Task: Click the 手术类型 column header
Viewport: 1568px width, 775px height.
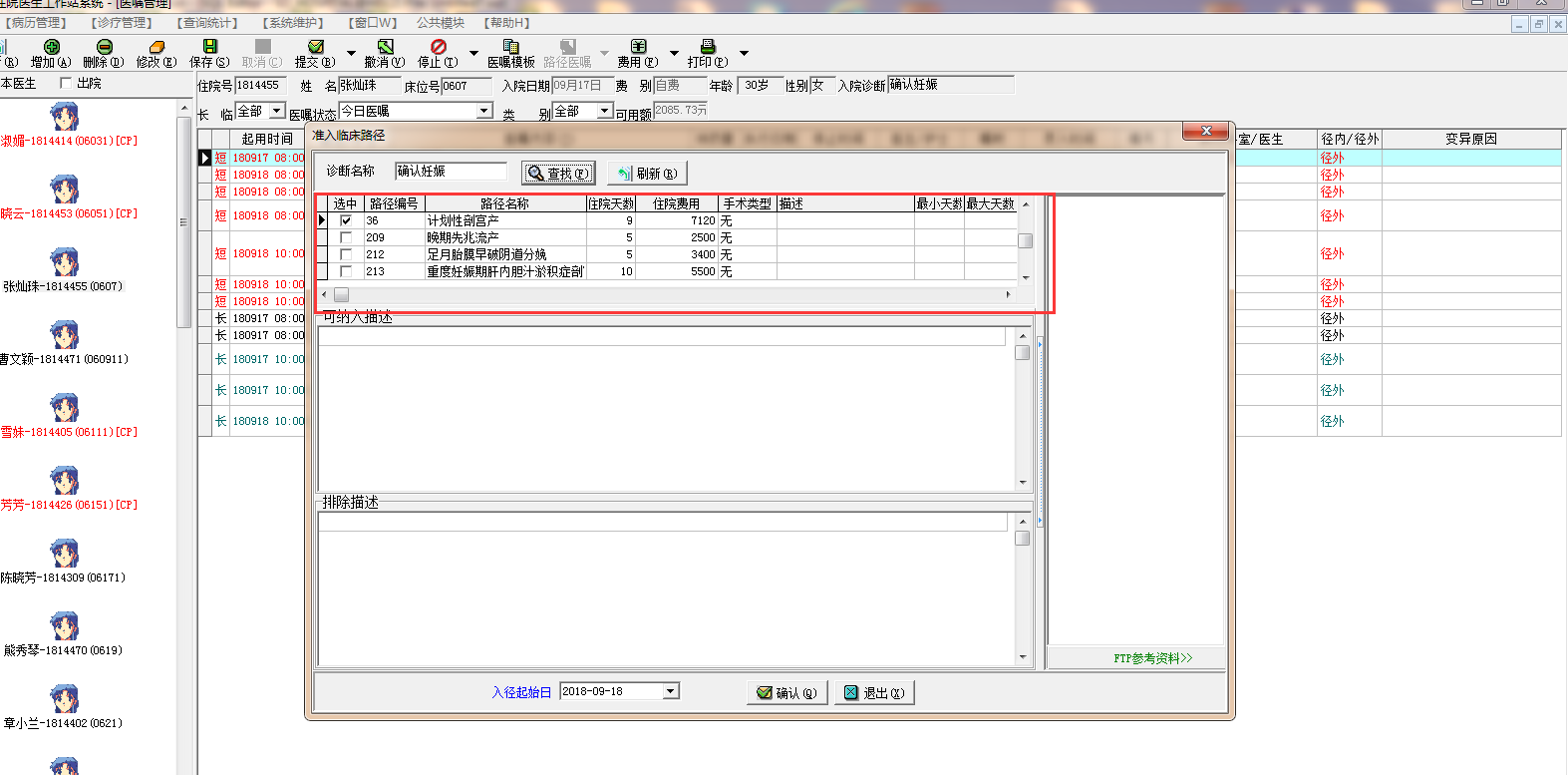Action: tap(747, 203)
